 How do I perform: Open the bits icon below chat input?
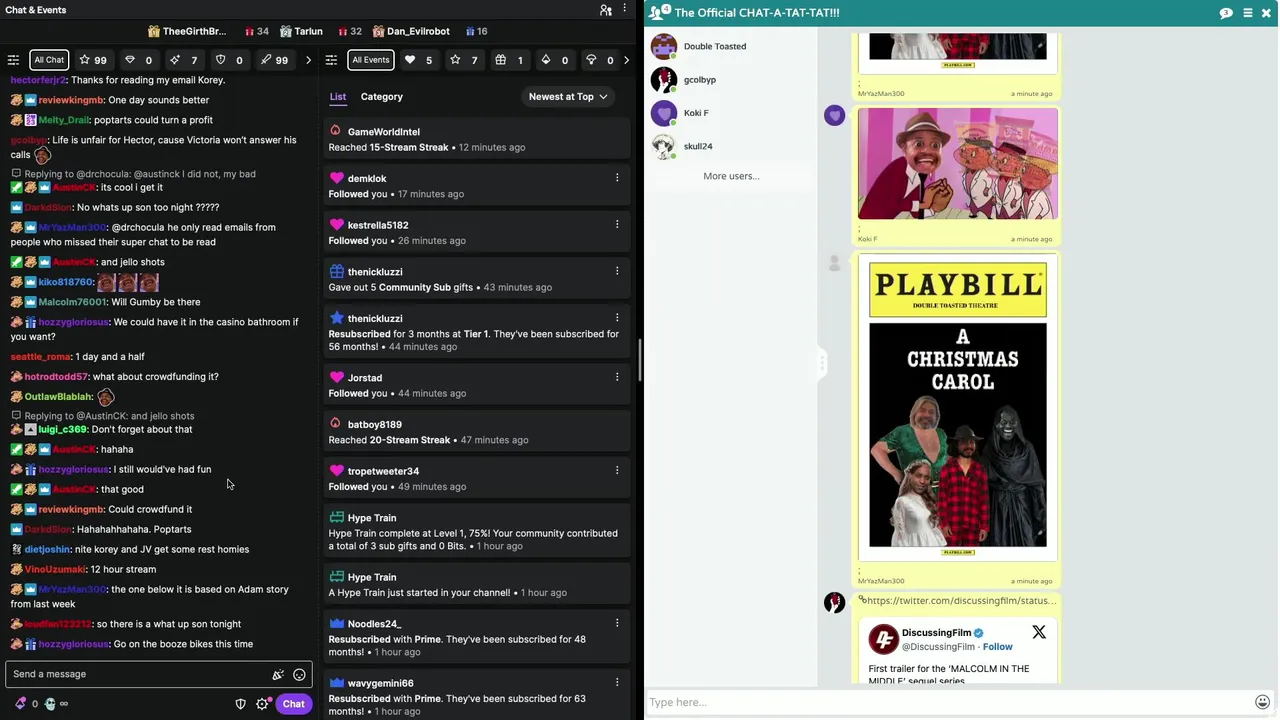20,704
